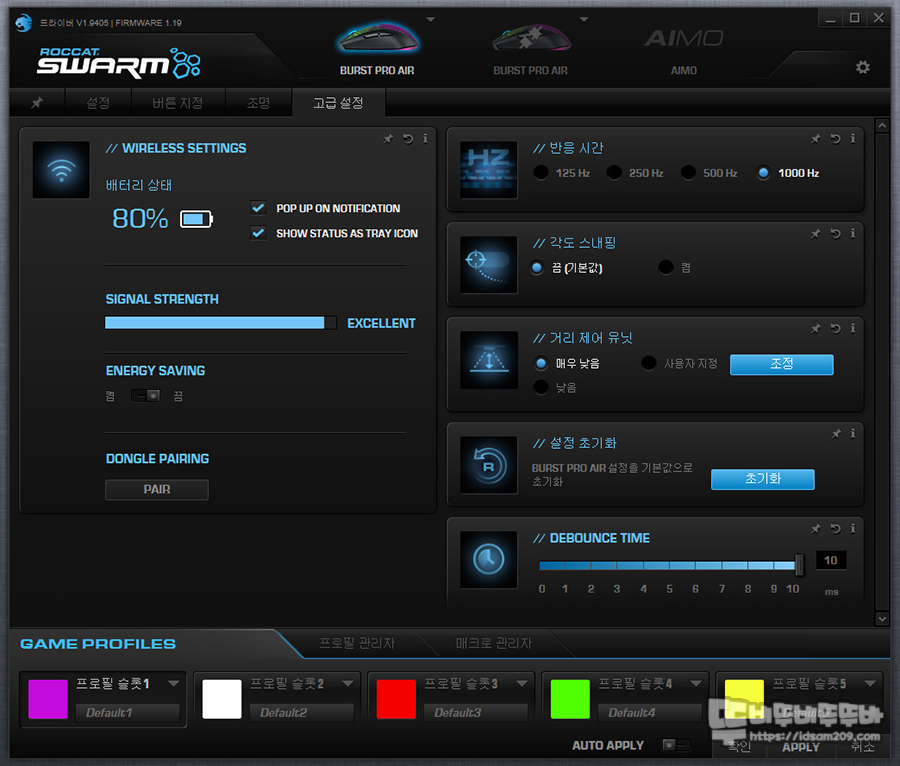
Task: Expand second Burst Pro Air device dropdown
Action: (x=584, y=20)
